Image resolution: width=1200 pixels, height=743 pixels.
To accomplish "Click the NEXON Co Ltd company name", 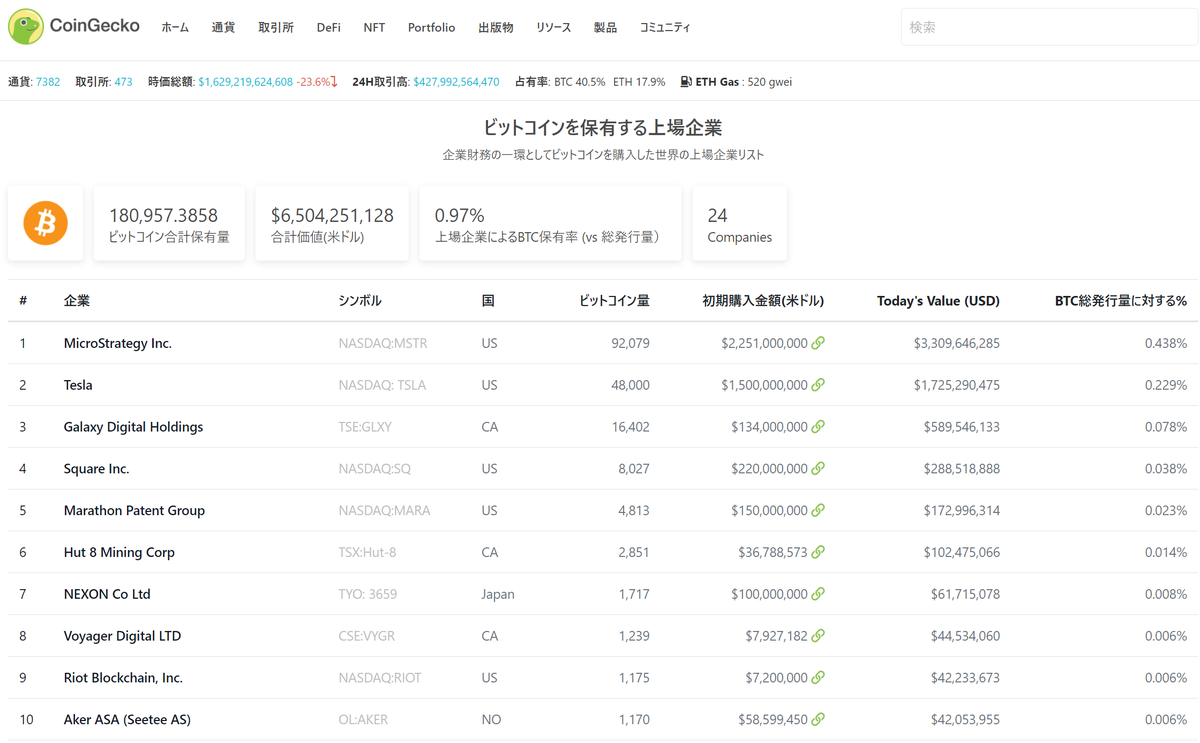I will tap(107, 594).
